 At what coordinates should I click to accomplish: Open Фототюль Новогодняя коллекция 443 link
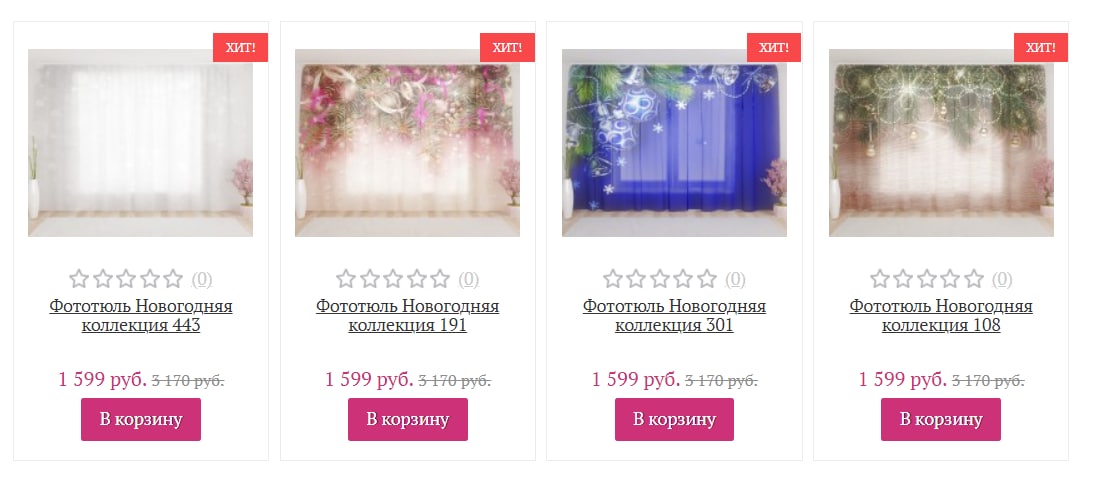pyautogui.click(x=141, y=316)
